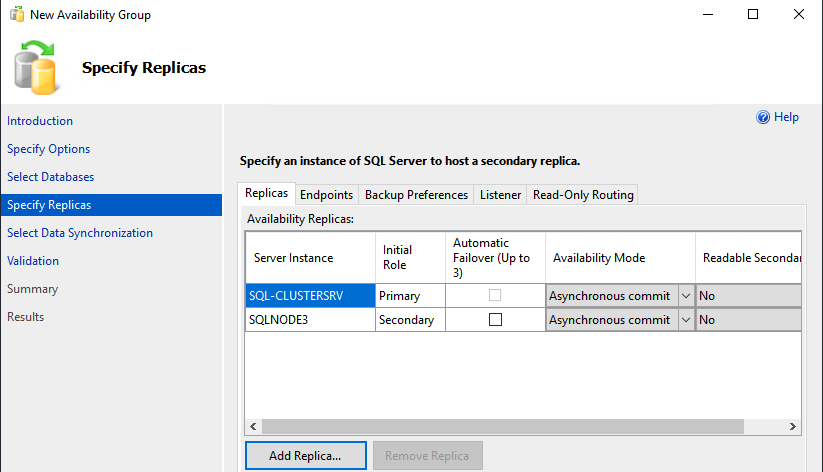Go to the Validation page
The image size is (823, 472).
(x=33, y=261)
